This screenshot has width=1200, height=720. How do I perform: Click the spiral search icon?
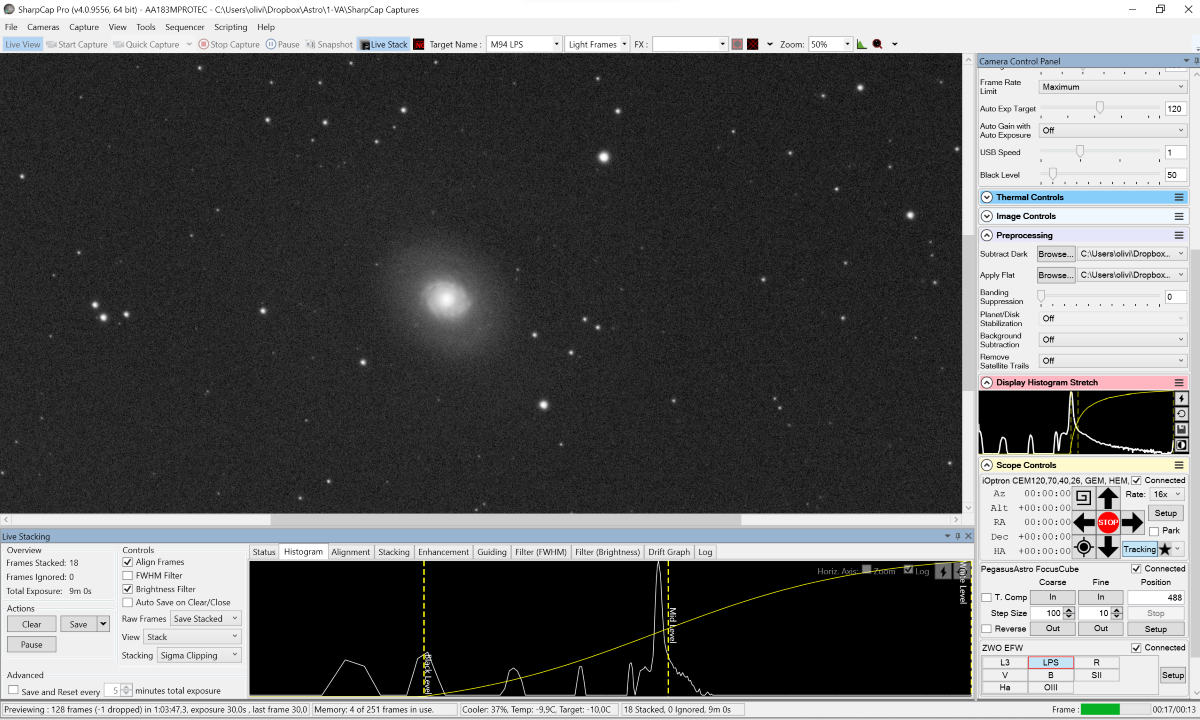coord(1083,497)
